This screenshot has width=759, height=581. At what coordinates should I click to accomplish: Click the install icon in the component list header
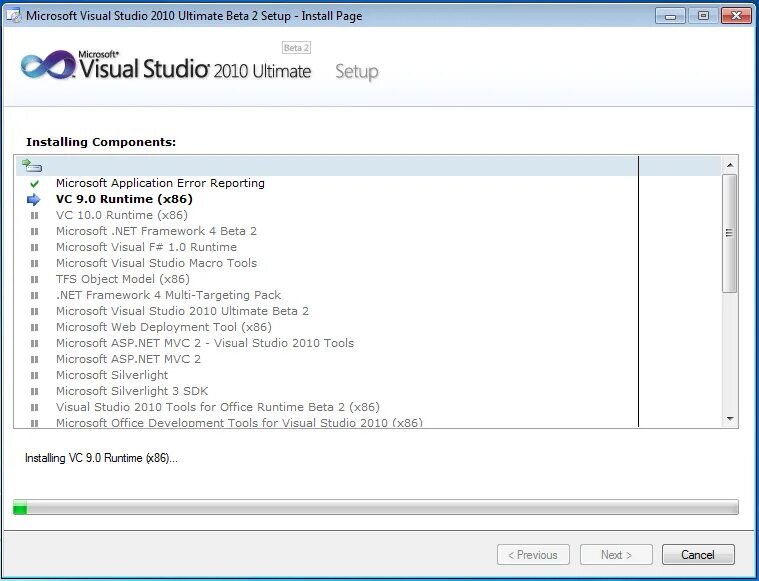pyautogui.click(x=32, y=165)
